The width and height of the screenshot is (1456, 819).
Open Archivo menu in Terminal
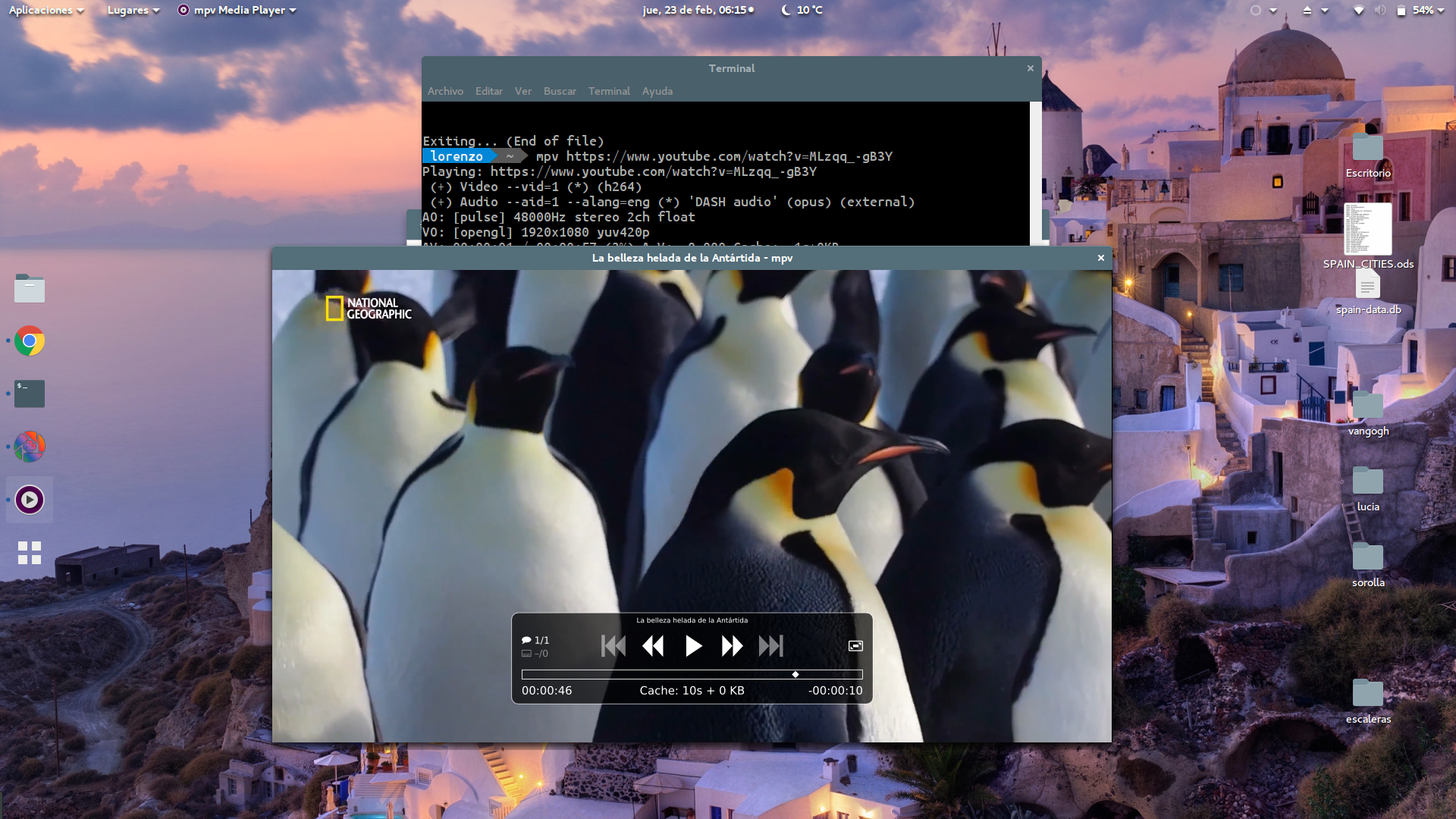(x=445, y=91)
